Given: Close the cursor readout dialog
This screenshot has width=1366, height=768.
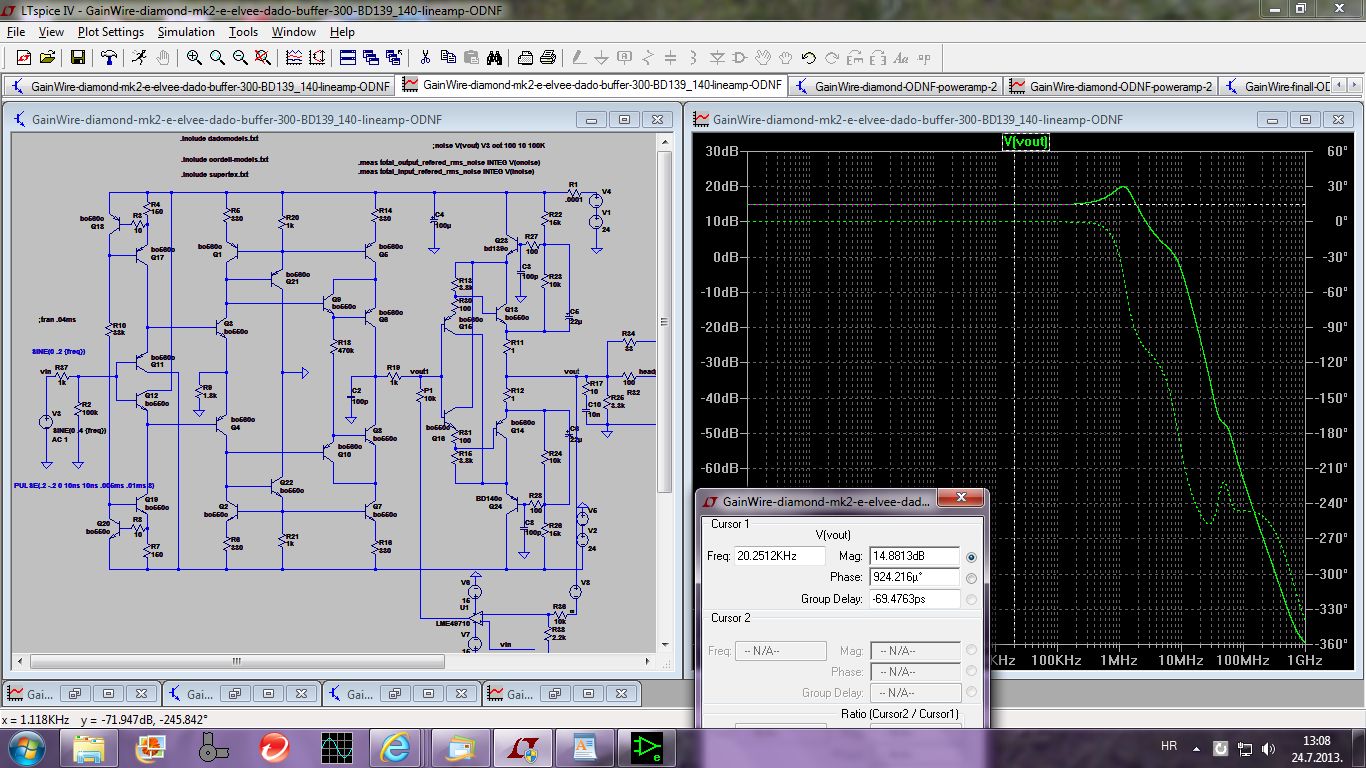Looking at the screenshot, I should coord(961,498).
